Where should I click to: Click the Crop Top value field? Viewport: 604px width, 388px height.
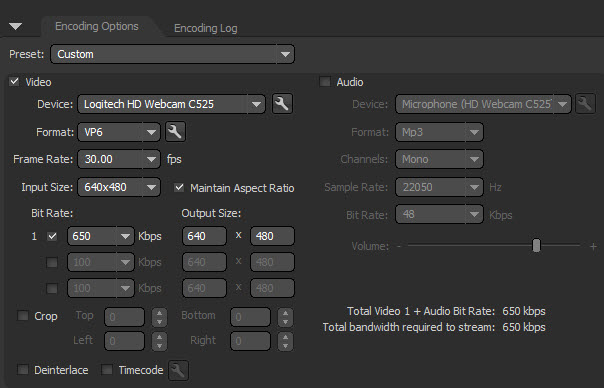click(124, 317)
